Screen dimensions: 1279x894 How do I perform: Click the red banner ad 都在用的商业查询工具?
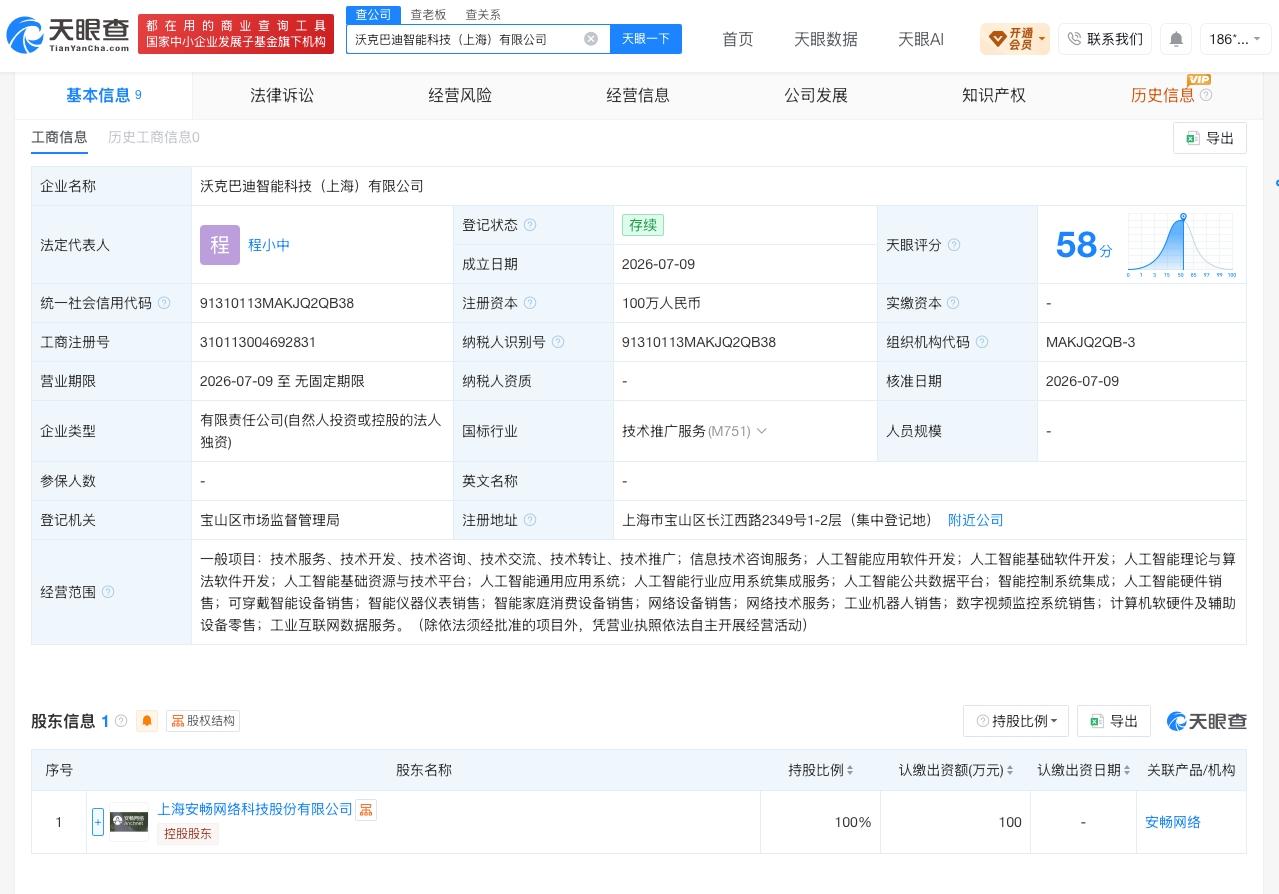pos(236,34)
